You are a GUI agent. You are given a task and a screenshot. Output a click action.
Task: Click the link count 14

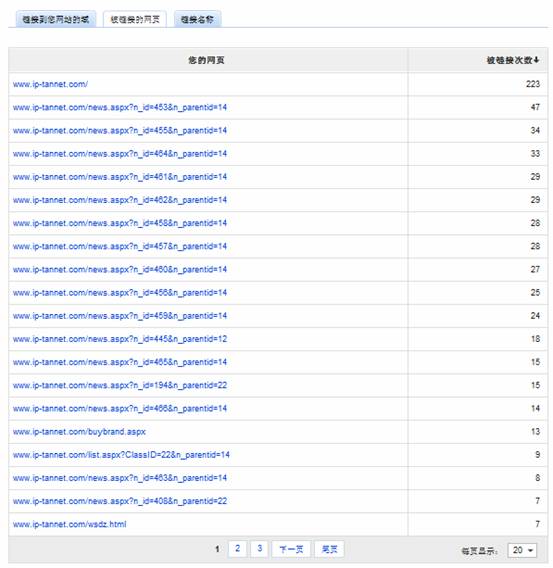tap(535, 409)
